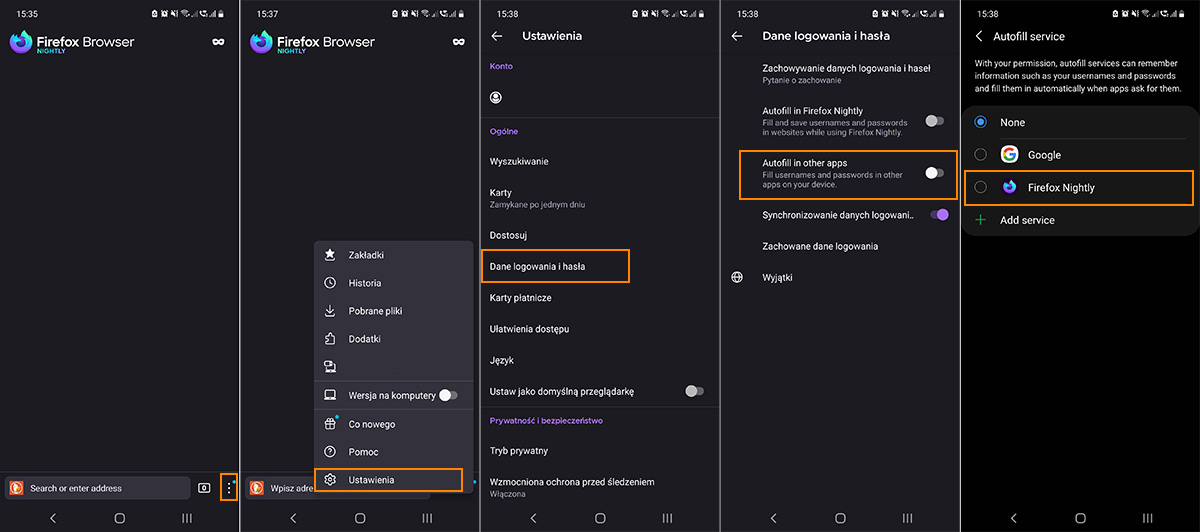Open Wyszukiwanie settings
Screen dimensions: 1200x532
pyautogui.click(x=600, y=161)
